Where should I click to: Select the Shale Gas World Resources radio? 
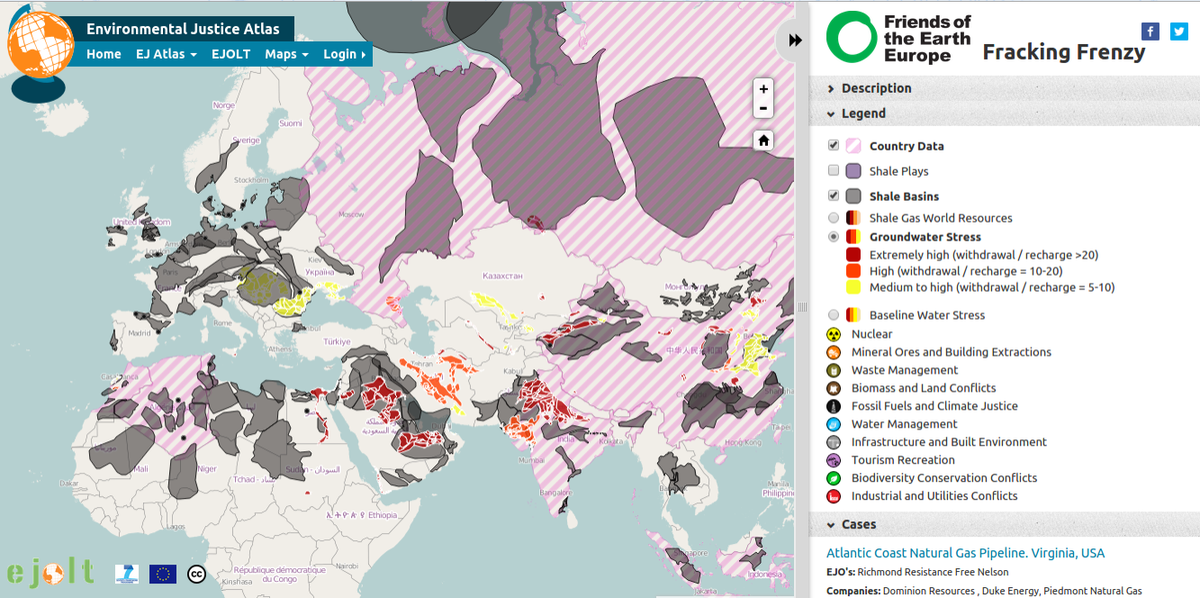pyautogui.click(x=834, y=217)
